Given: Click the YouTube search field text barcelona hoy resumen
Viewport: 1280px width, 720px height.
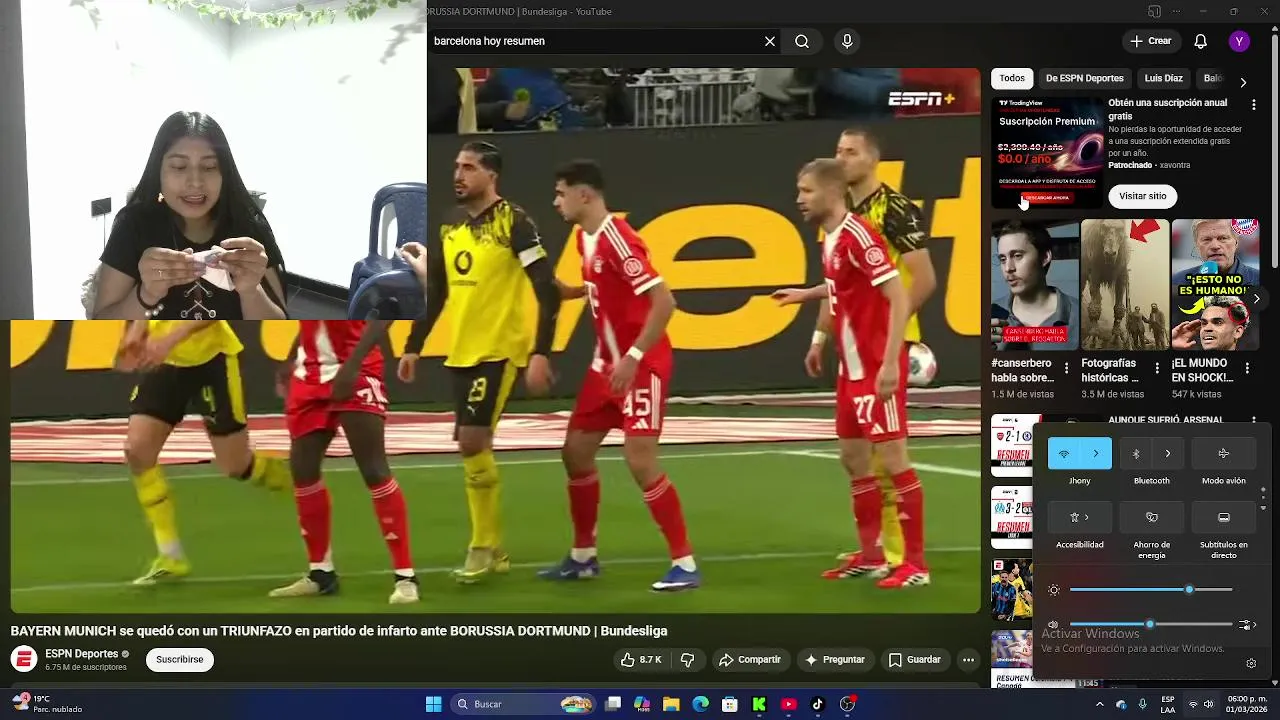Looking at the screenshot, I should click(x=489, y=41).
